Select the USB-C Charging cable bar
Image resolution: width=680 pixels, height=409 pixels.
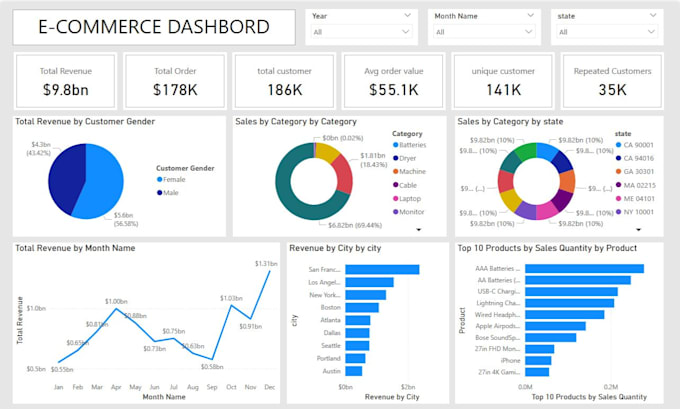(x=571, y=291)
